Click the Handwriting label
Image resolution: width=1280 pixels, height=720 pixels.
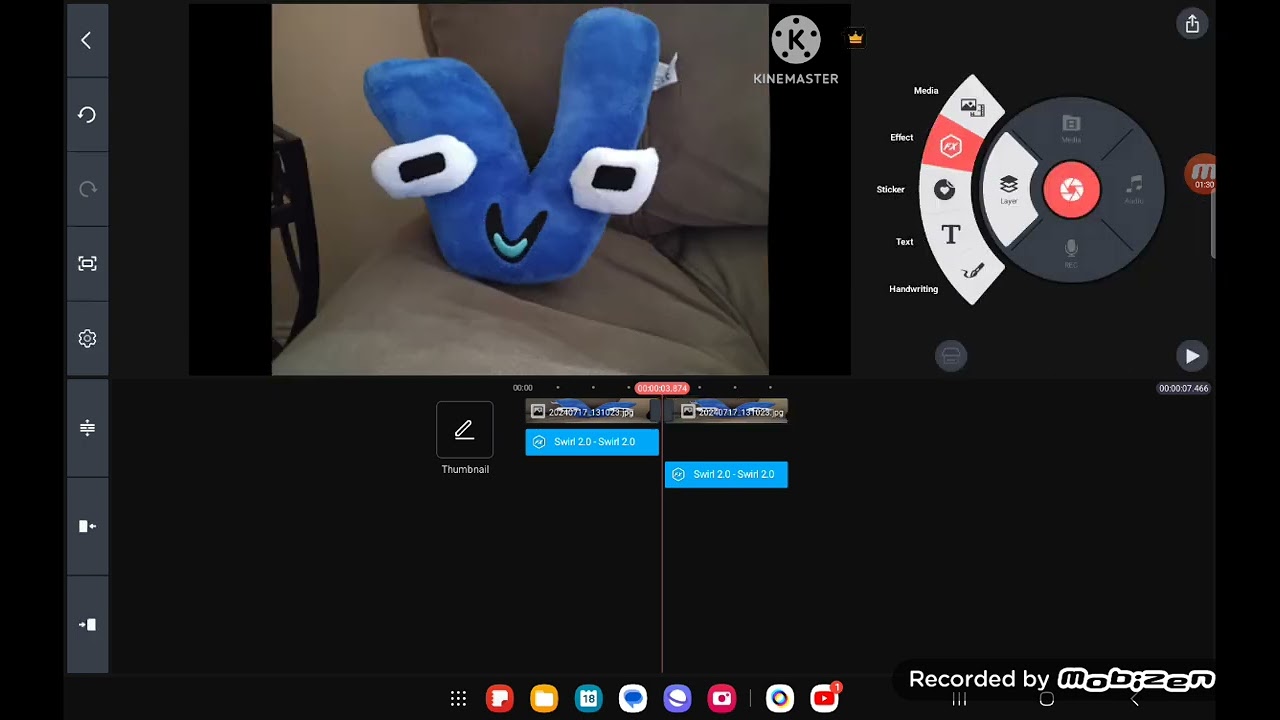coord(914,289)
